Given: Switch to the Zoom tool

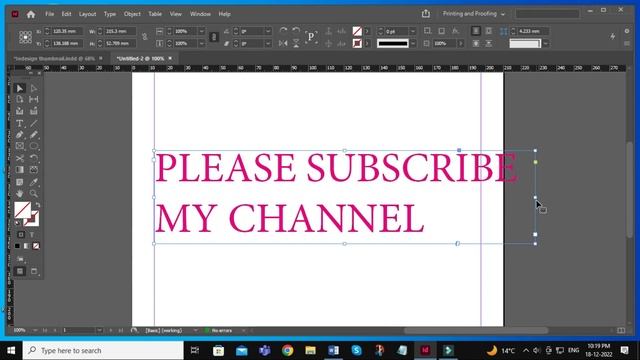Looking at the screenshot, I should click(34, 193).
